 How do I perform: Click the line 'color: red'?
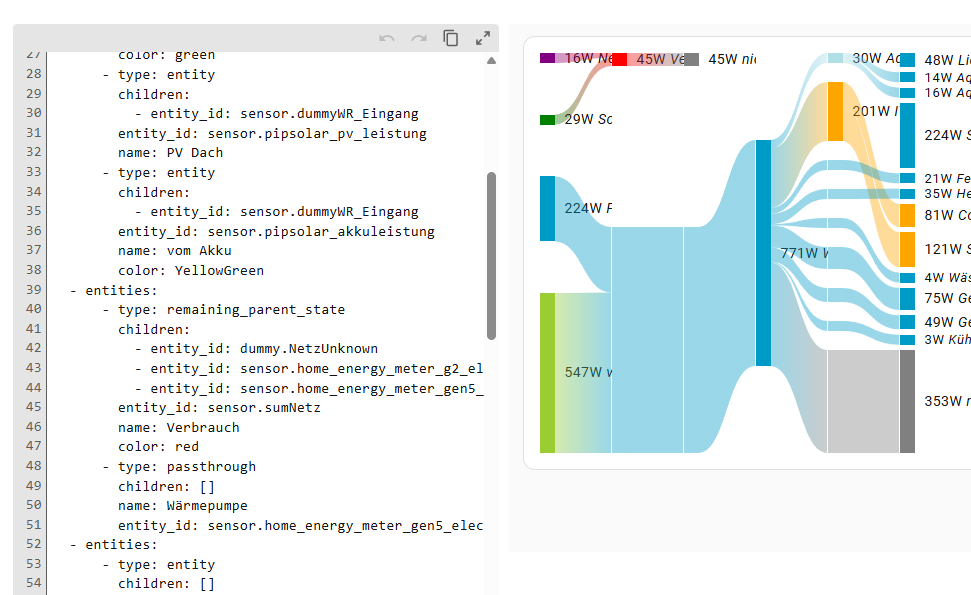(x=159, y=446)
